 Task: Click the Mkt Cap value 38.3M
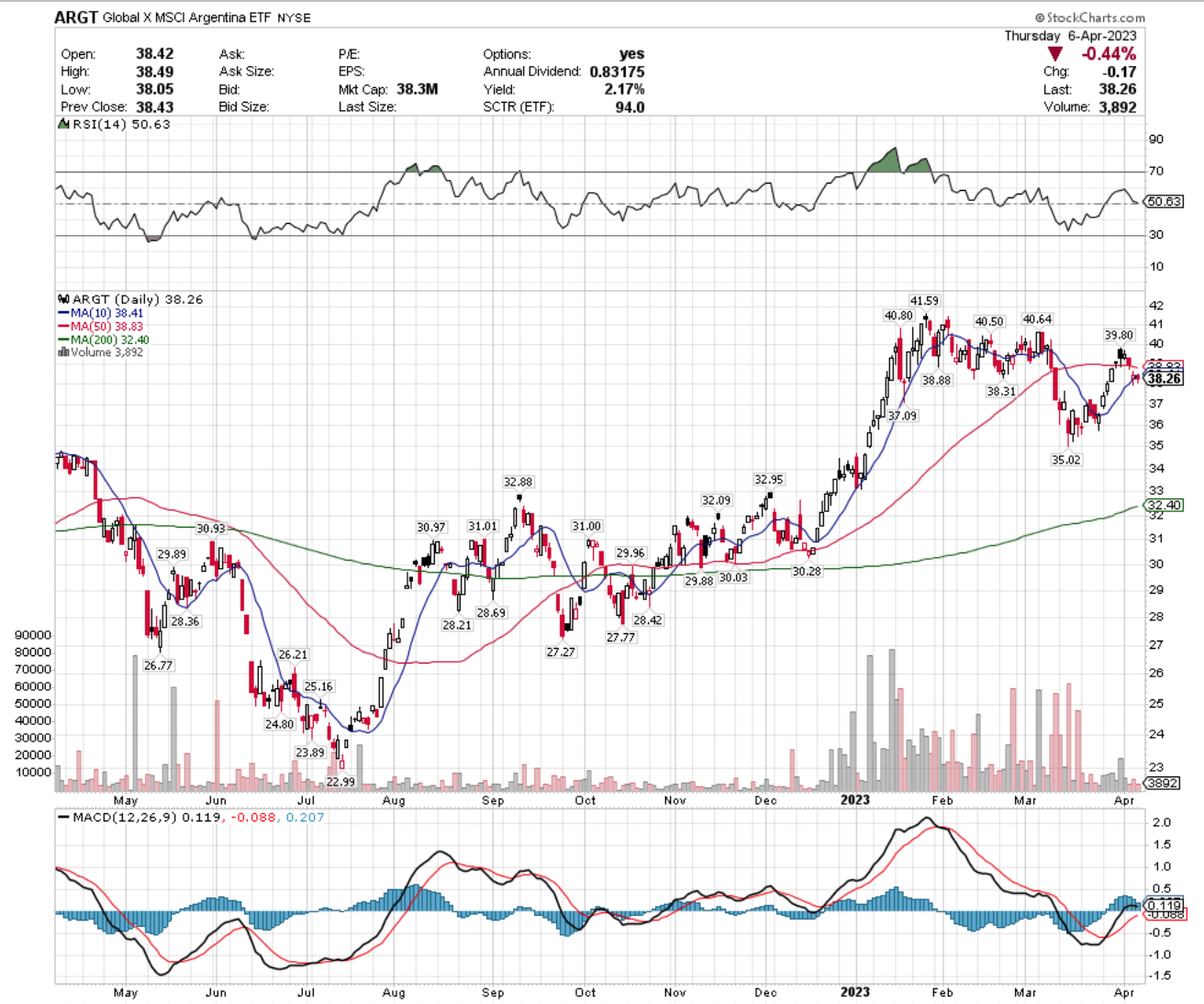418,89
